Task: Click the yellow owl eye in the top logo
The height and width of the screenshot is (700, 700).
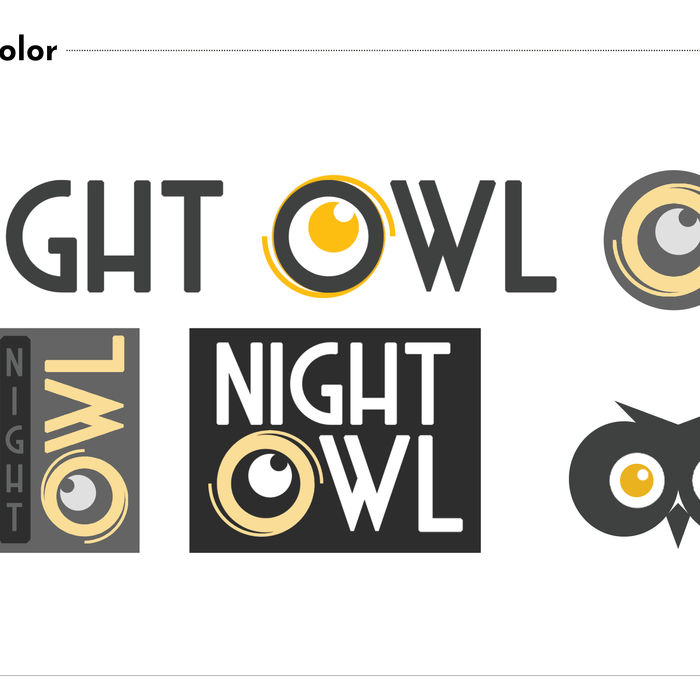Action: tap(333, 227)
